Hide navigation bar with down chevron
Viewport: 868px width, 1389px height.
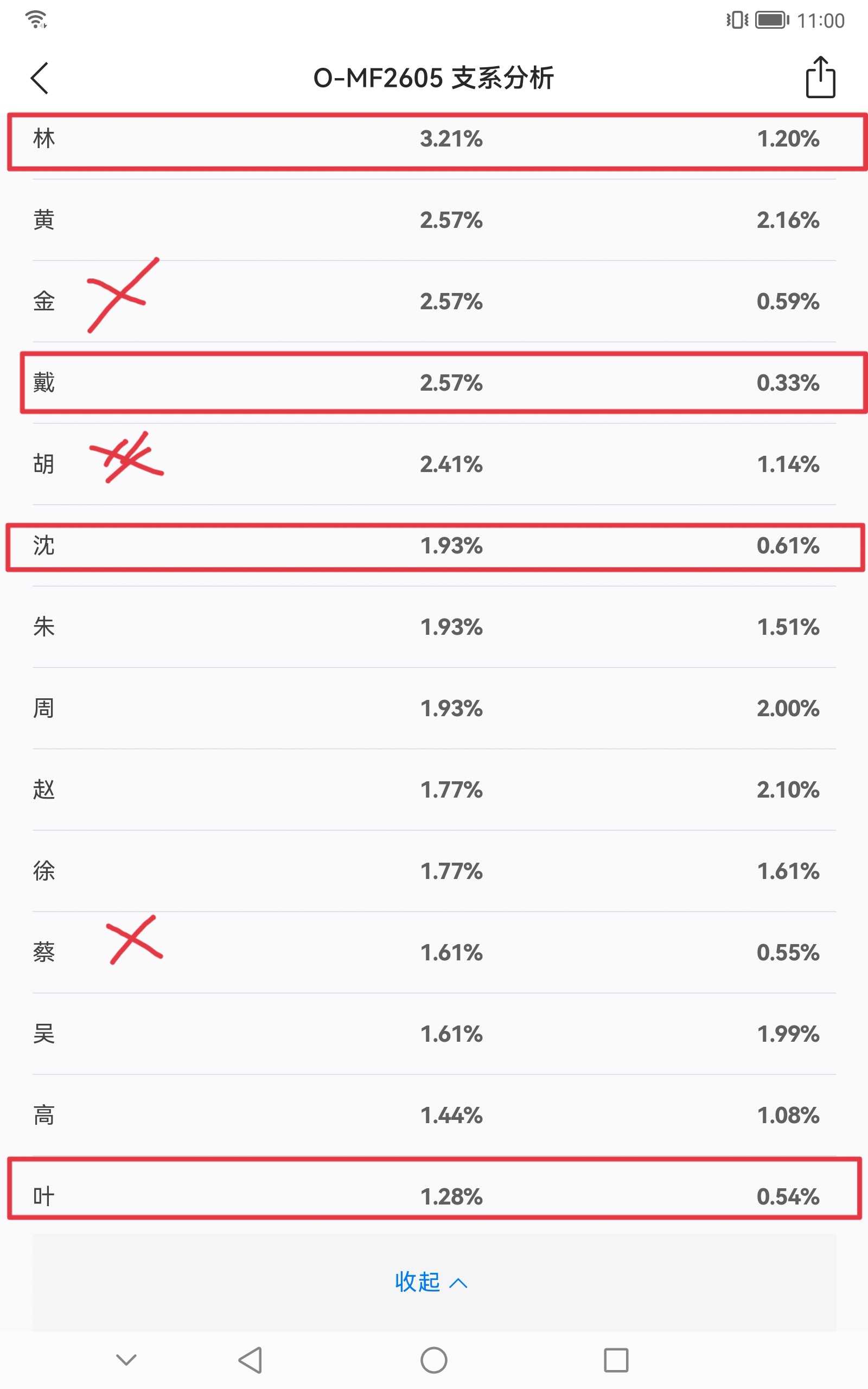click(126, 1359)
